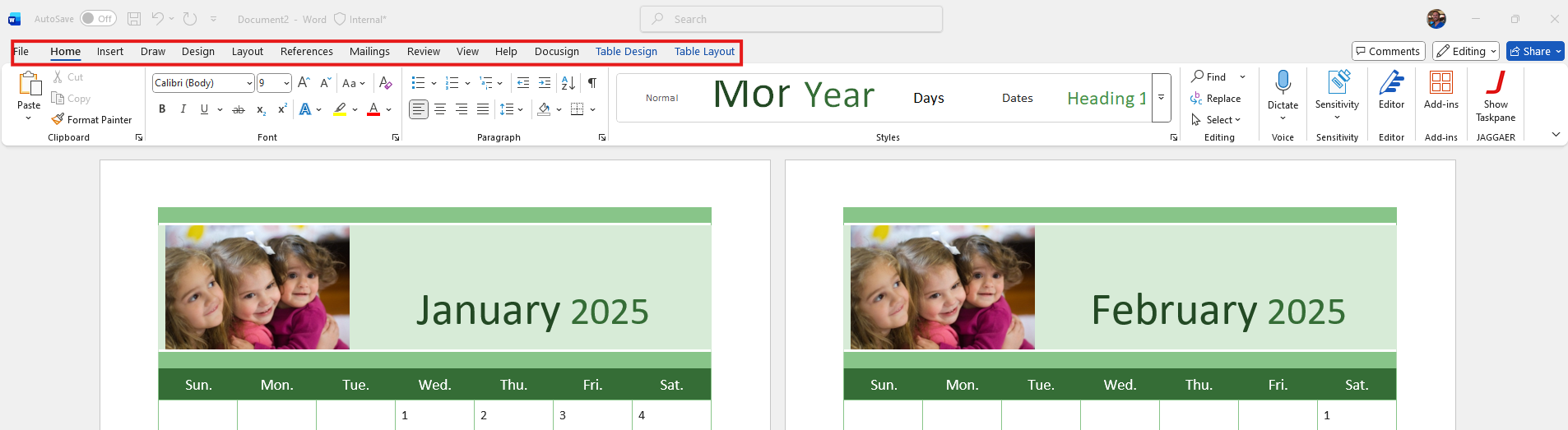The width and height of the screenshot is (1568, 430).
Task: Click the Save disk icon in title bar
Action: (x=134, y=19)
